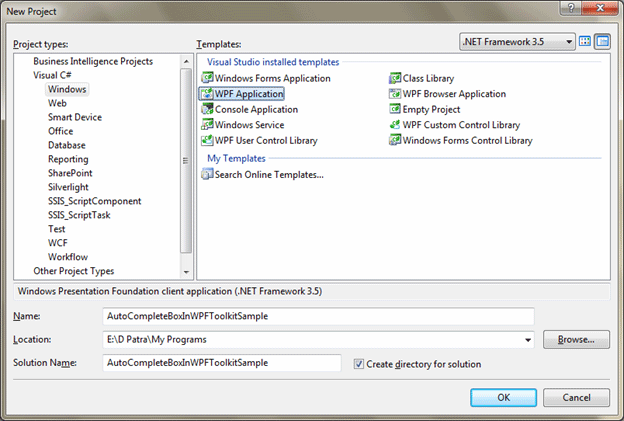Pick the Console Application template icon

click(x=207, y=109)
